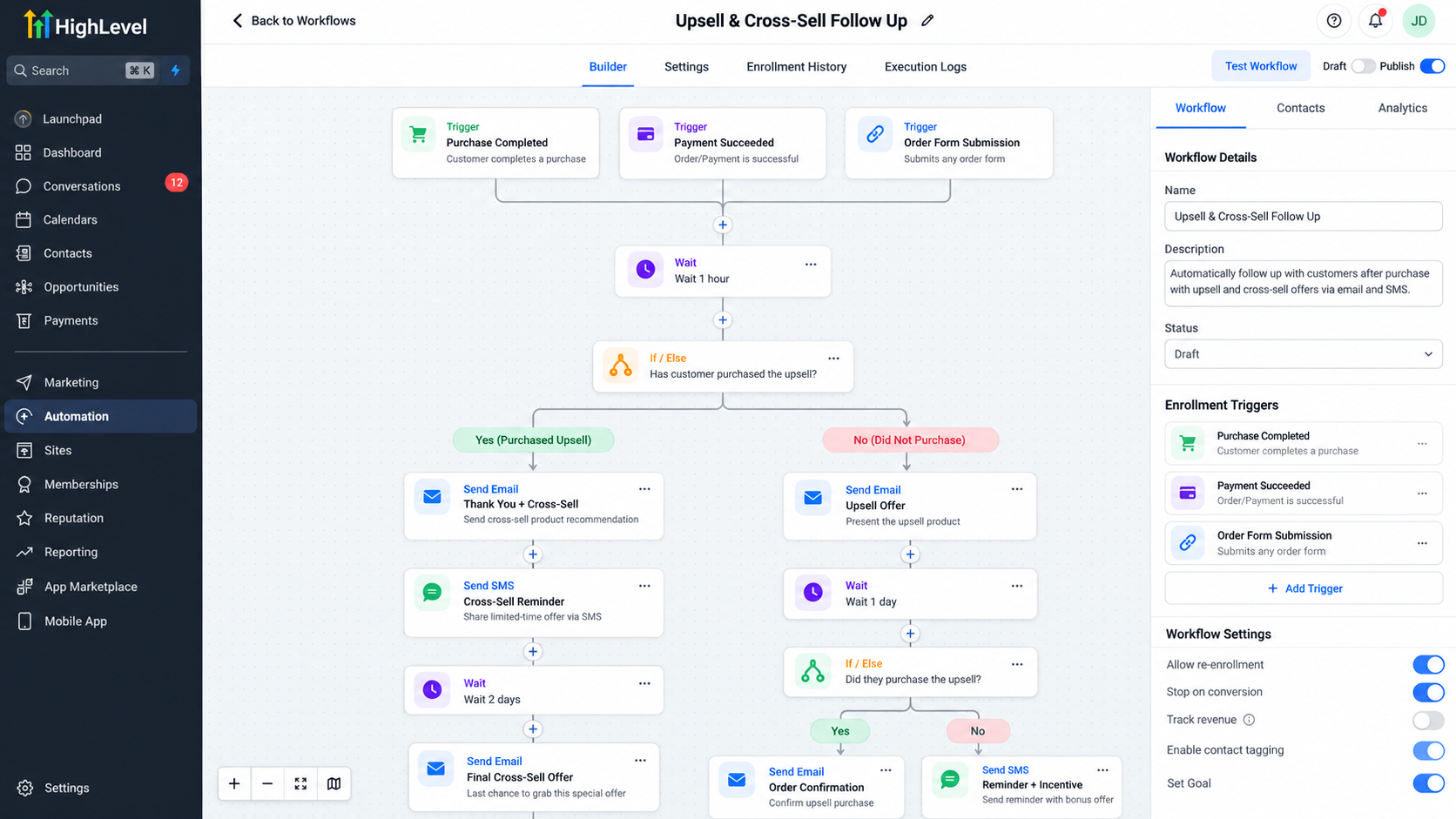The image size is (1456, 819).
Task: Click the Upsell Offer email icon
Action: coord(812,498)
